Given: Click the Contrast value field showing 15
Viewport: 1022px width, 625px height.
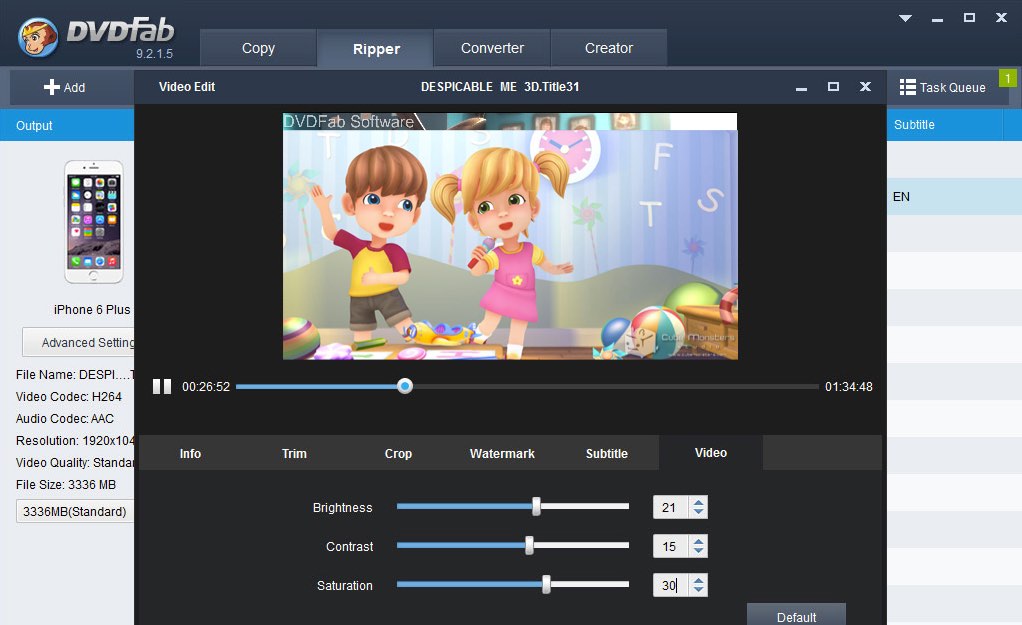Looking at the screenshot, I should click(x=671, y=546).
